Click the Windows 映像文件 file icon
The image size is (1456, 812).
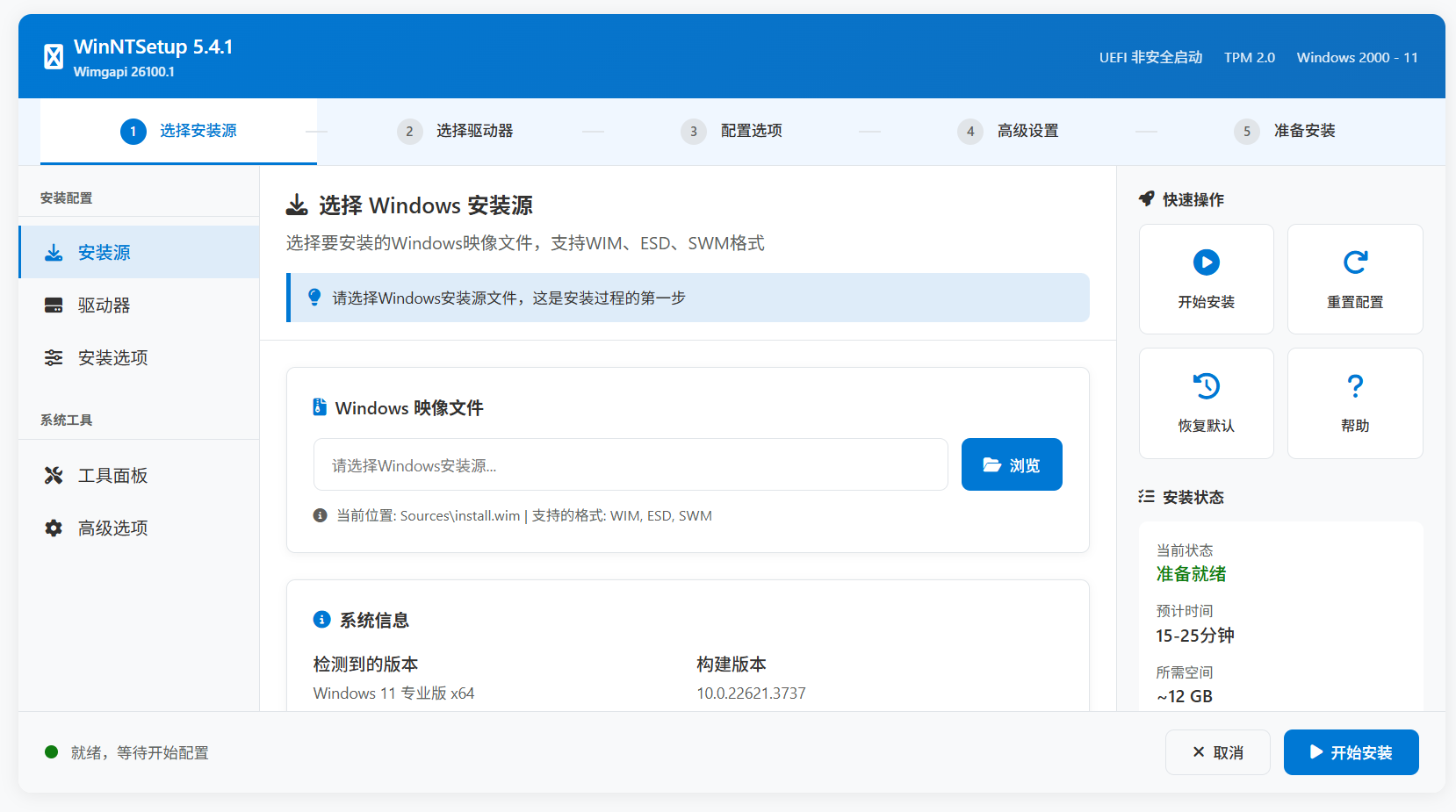tap(320, 407)
